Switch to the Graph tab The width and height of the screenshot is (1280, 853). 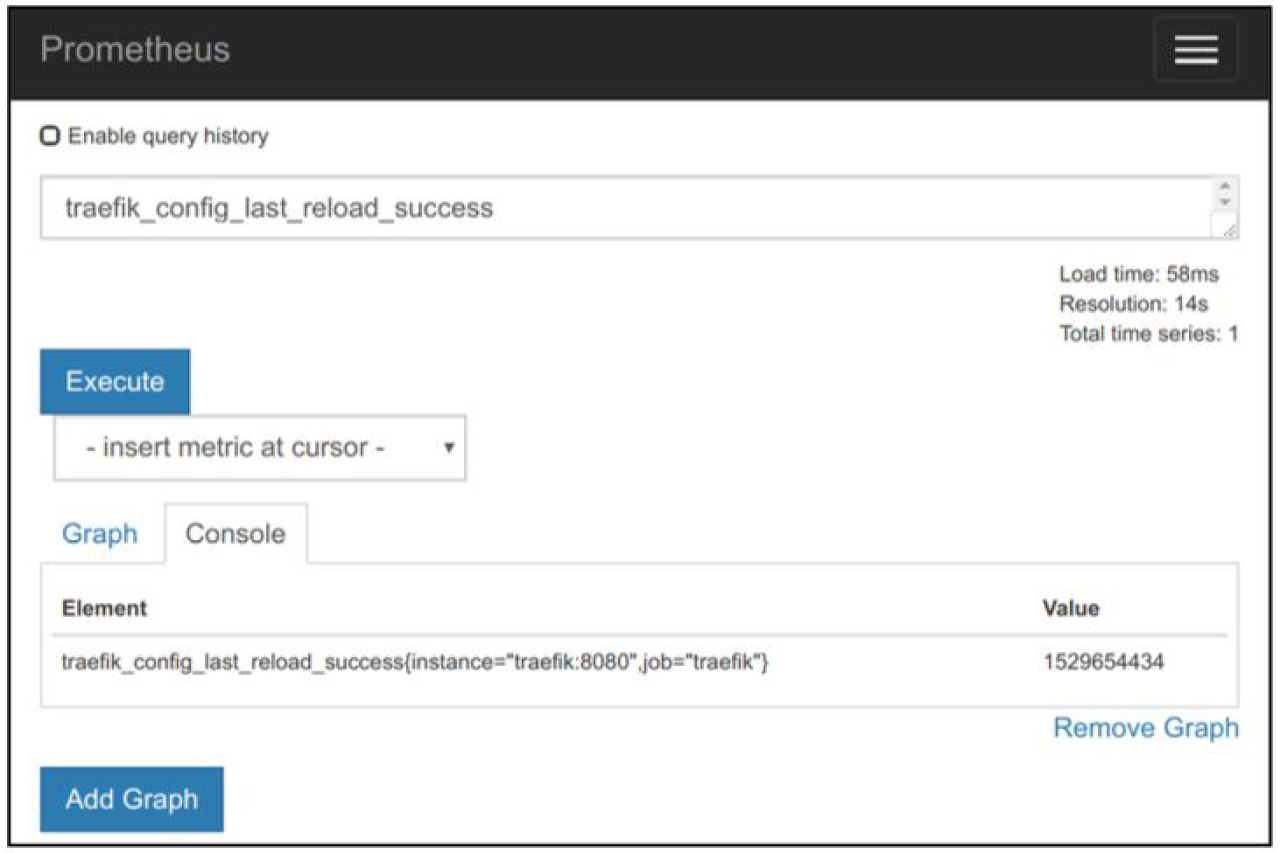100,533
